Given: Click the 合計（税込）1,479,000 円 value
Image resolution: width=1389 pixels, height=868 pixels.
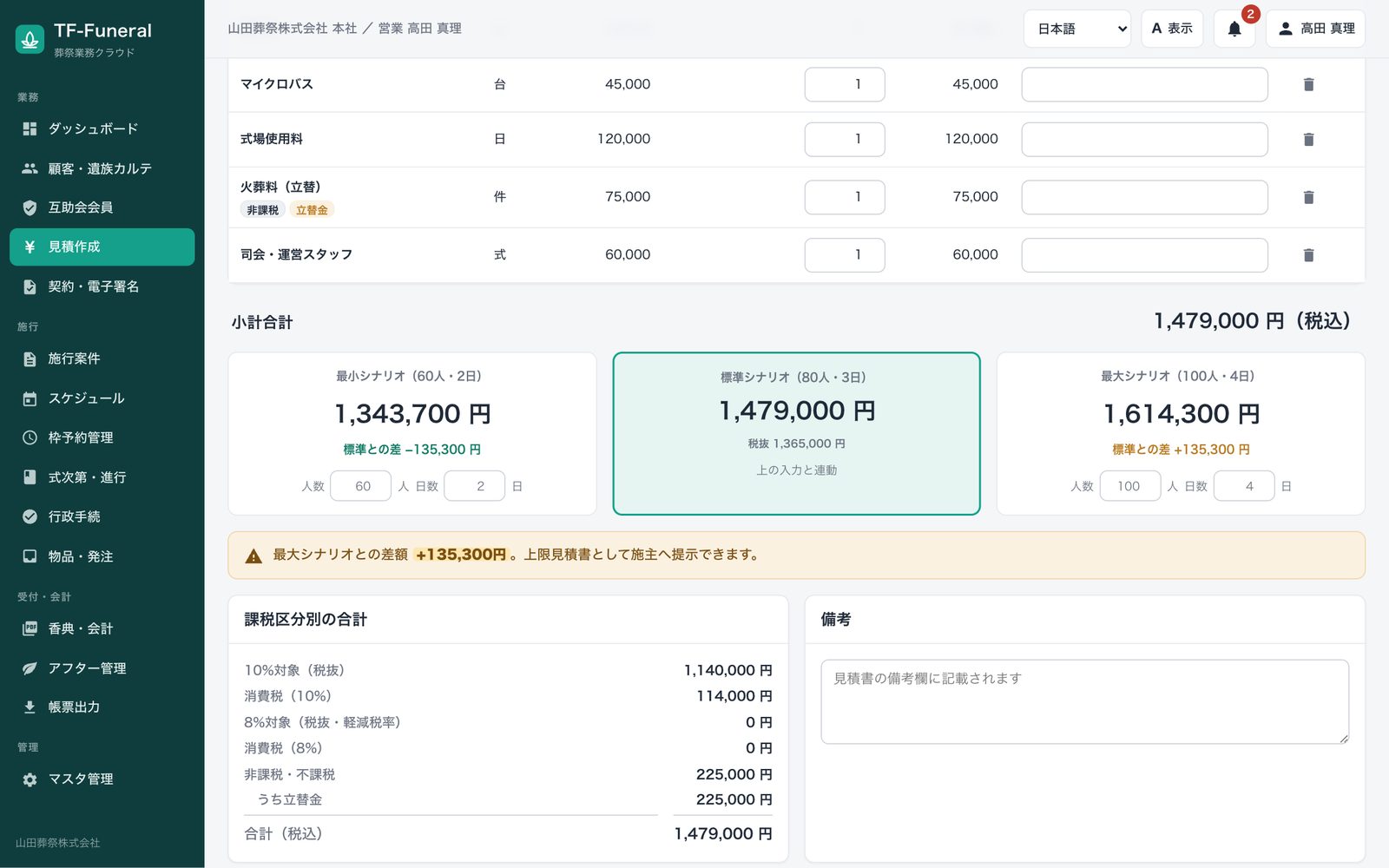Looking at the screenshot, I should [x=723, y=833].
